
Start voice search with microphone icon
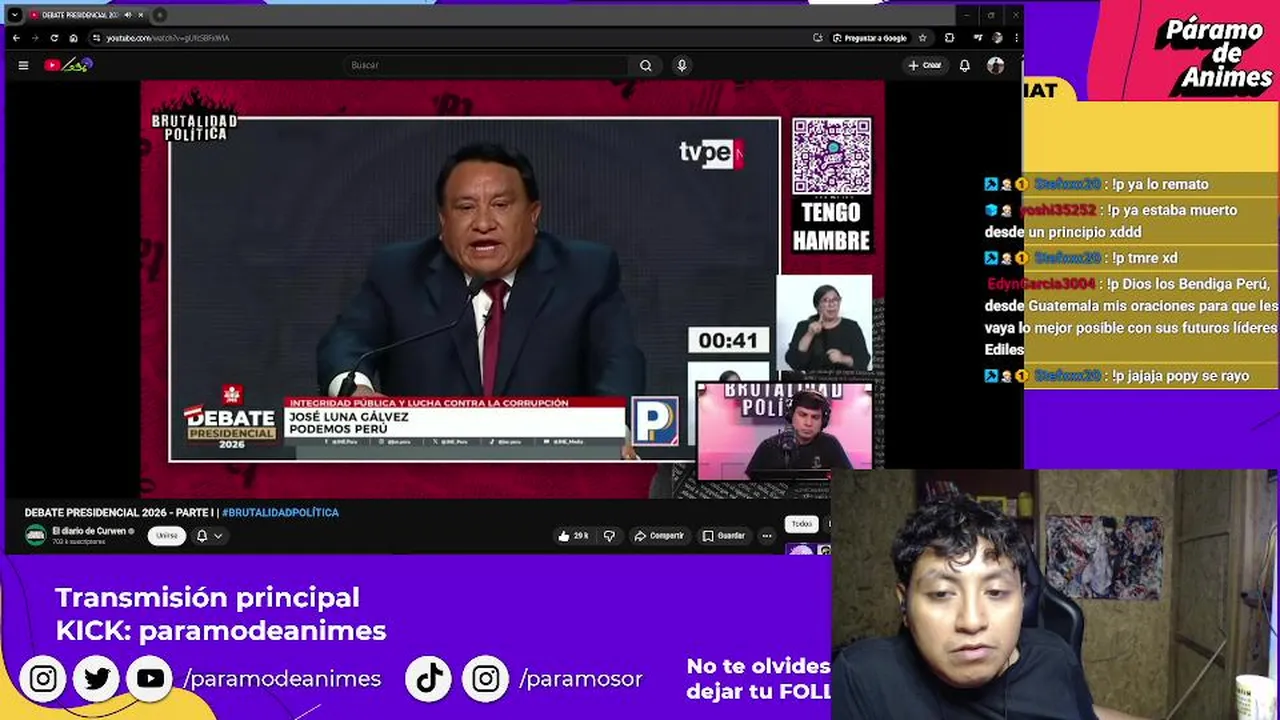pyautogui.click(x=682, y=65)
